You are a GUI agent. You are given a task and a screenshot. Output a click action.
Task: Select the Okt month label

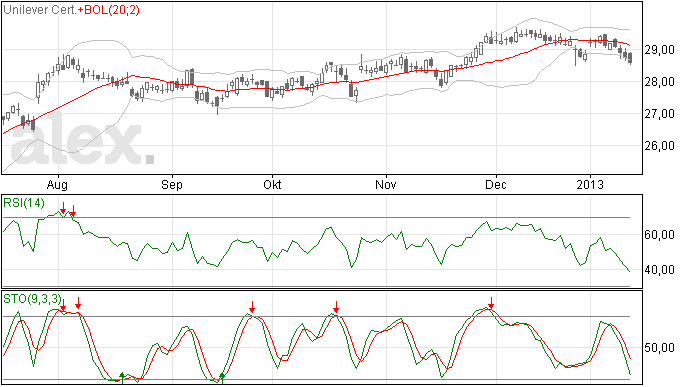(x=272, y=184)
